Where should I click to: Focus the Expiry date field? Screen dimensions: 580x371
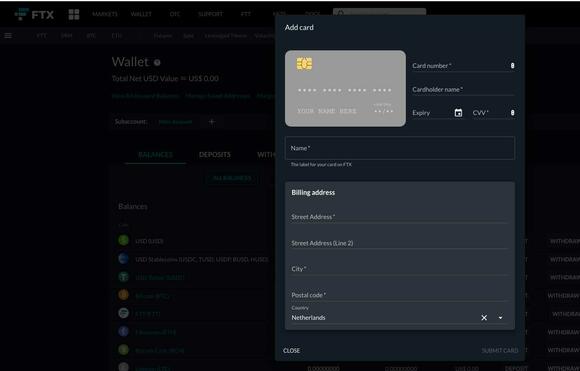438,113
